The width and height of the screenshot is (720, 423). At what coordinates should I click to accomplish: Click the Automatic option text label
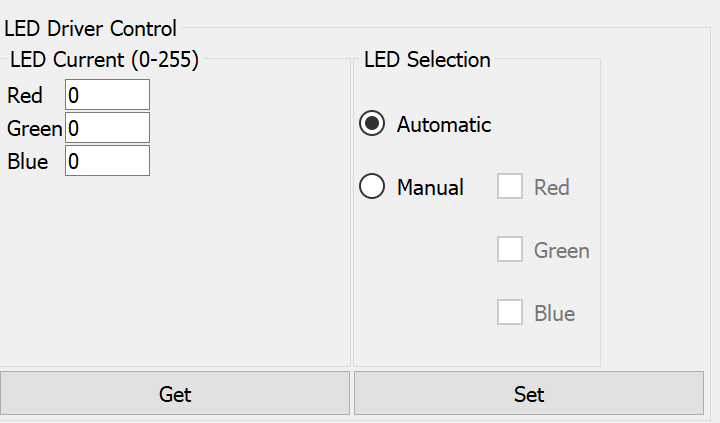tap(444, 125)
